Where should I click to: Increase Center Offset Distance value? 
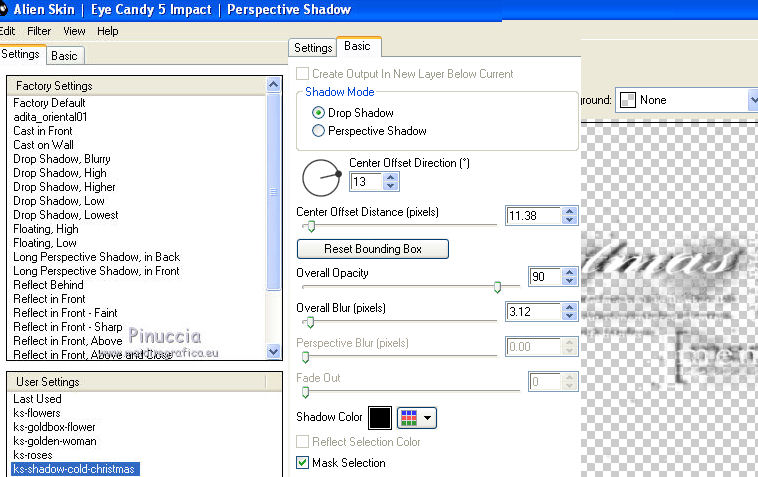pyautogui.click(x=569, y=211)
